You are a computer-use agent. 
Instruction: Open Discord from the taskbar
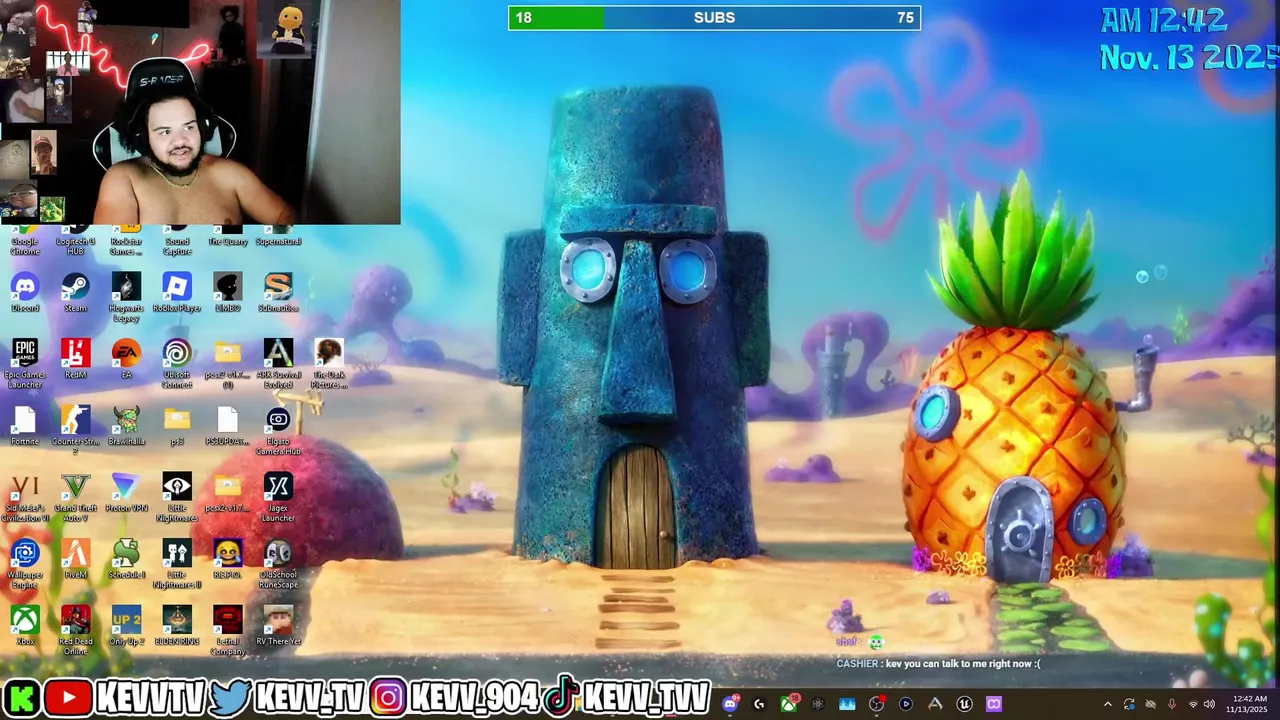(x=730, y=704)
